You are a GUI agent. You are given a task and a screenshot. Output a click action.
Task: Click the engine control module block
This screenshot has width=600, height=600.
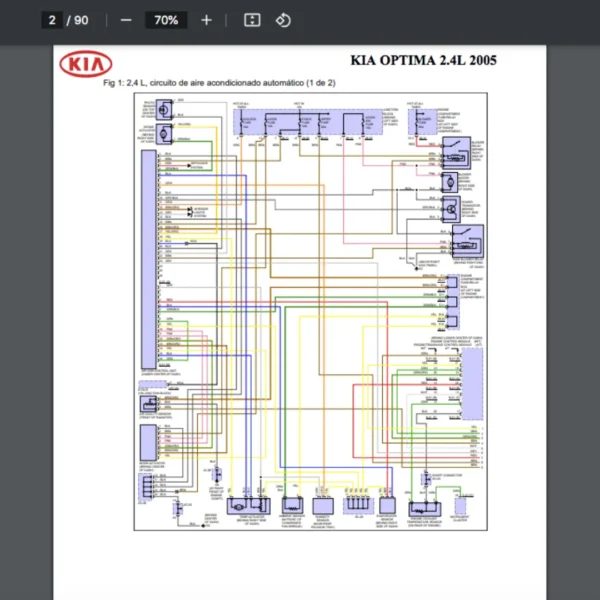pyautogui.click(x=471, y=372)
